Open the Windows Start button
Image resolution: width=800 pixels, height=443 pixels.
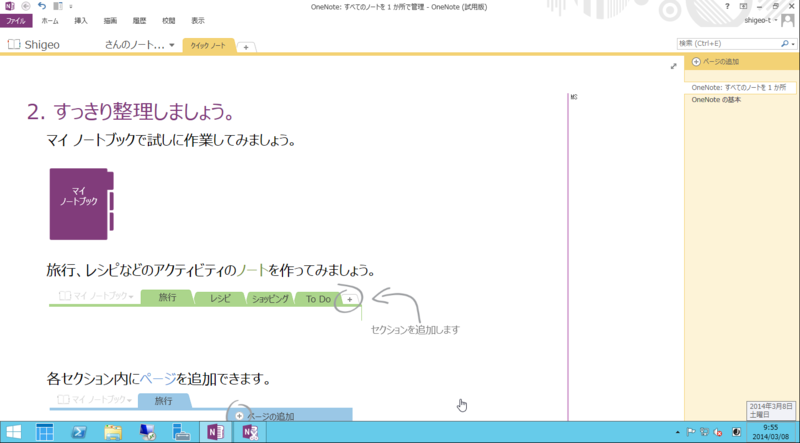(14, 432)
